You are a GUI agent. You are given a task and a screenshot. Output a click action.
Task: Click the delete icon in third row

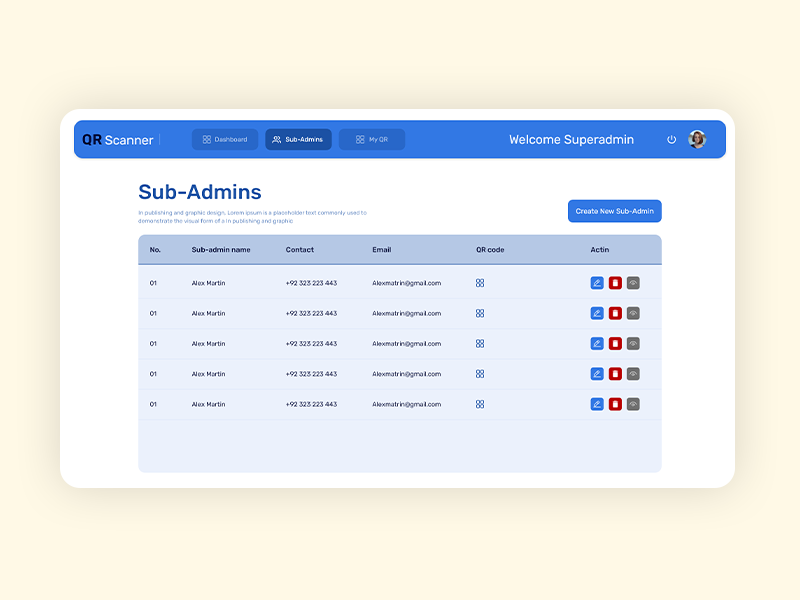coord(615,343)
